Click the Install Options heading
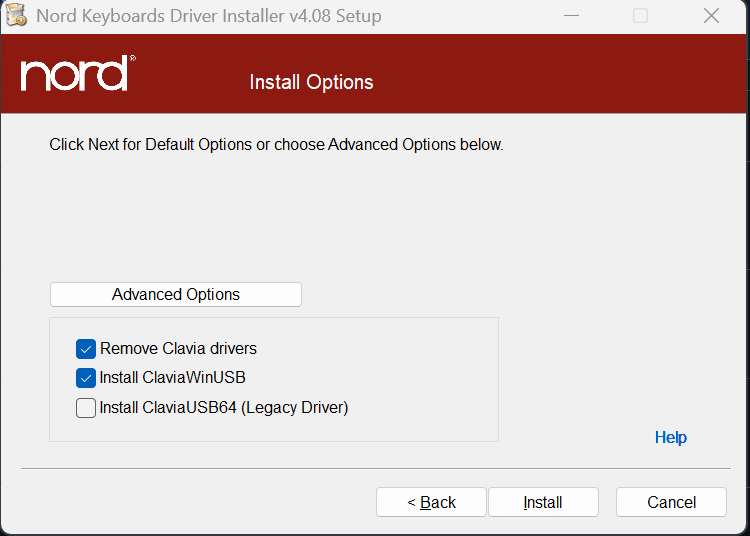The width and height of the screenshot is (750, 536). [311, 82]
